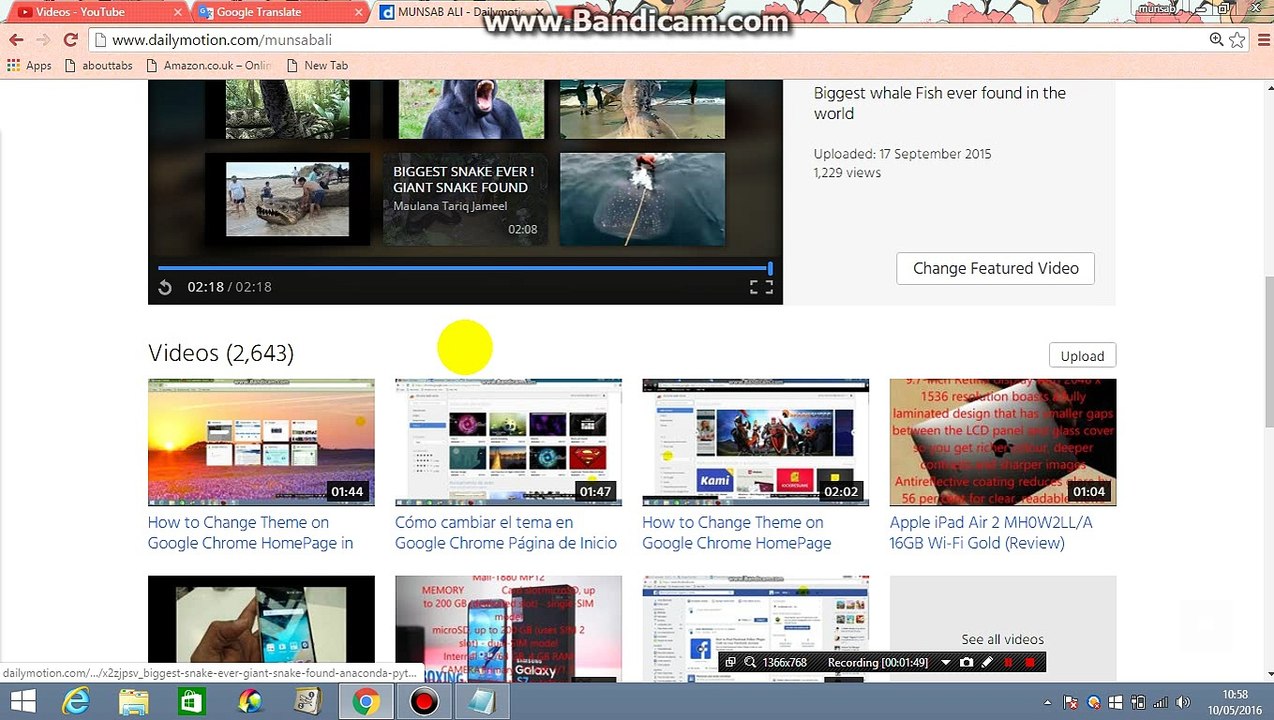The width and height of the screenshot is (1274, 720).
Task: Launch Internet Explorer from the taskbar
Action: coord(76,702)
